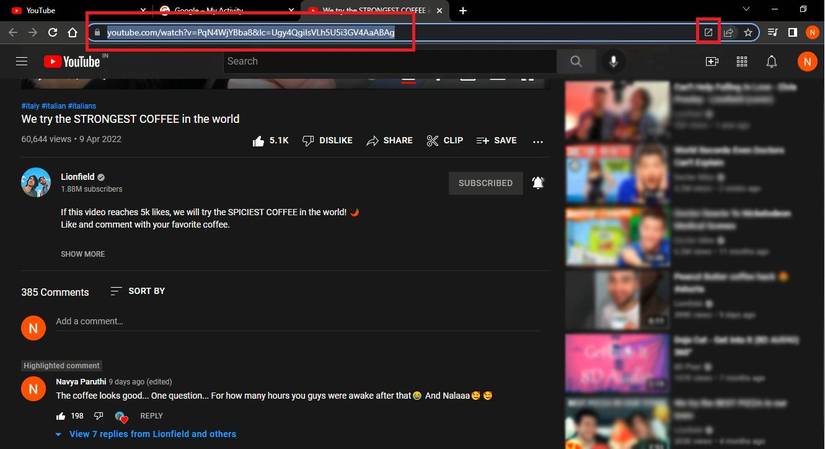Screen dimensions: 825x449
Task: Like the highlighted comment with 198 likes
Action: point(61,416)
